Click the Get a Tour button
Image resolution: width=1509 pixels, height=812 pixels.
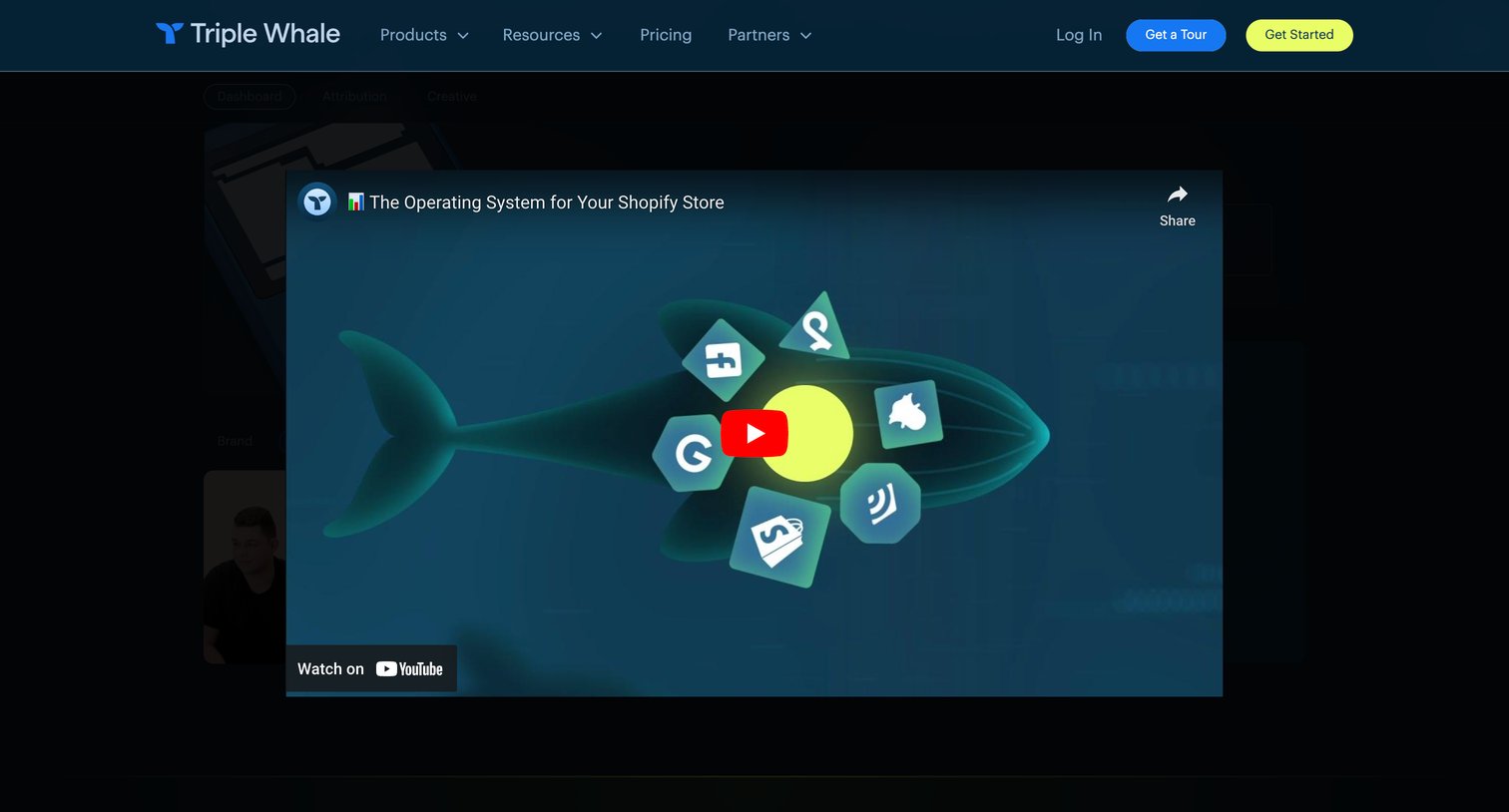coord(1176,35)
